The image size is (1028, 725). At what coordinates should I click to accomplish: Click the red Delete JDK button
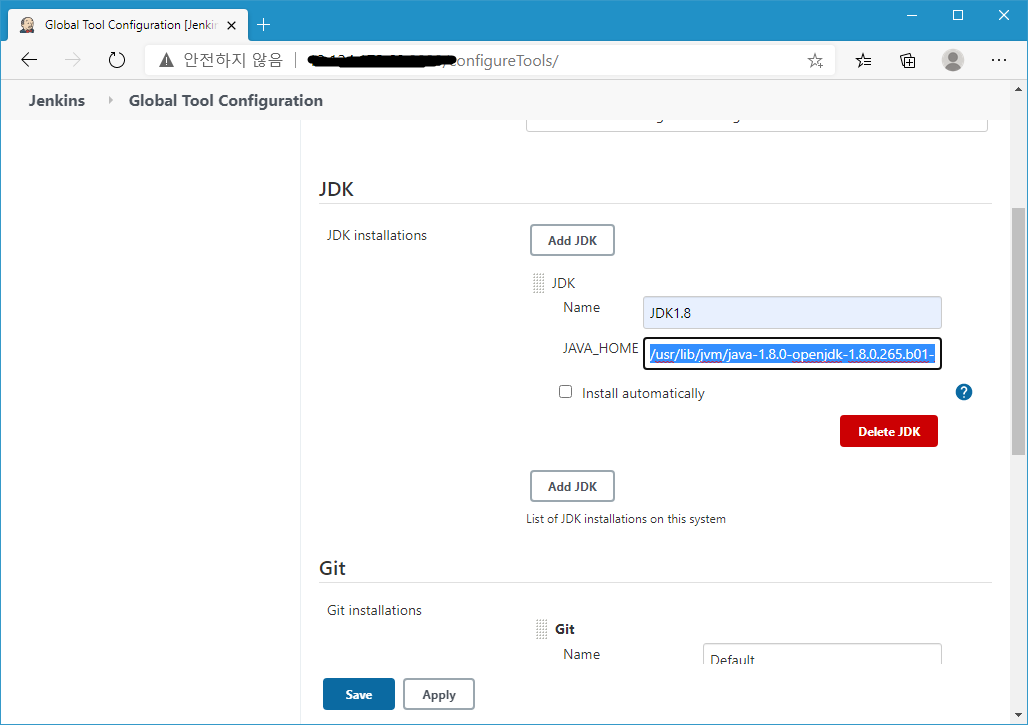pos(889,431)
